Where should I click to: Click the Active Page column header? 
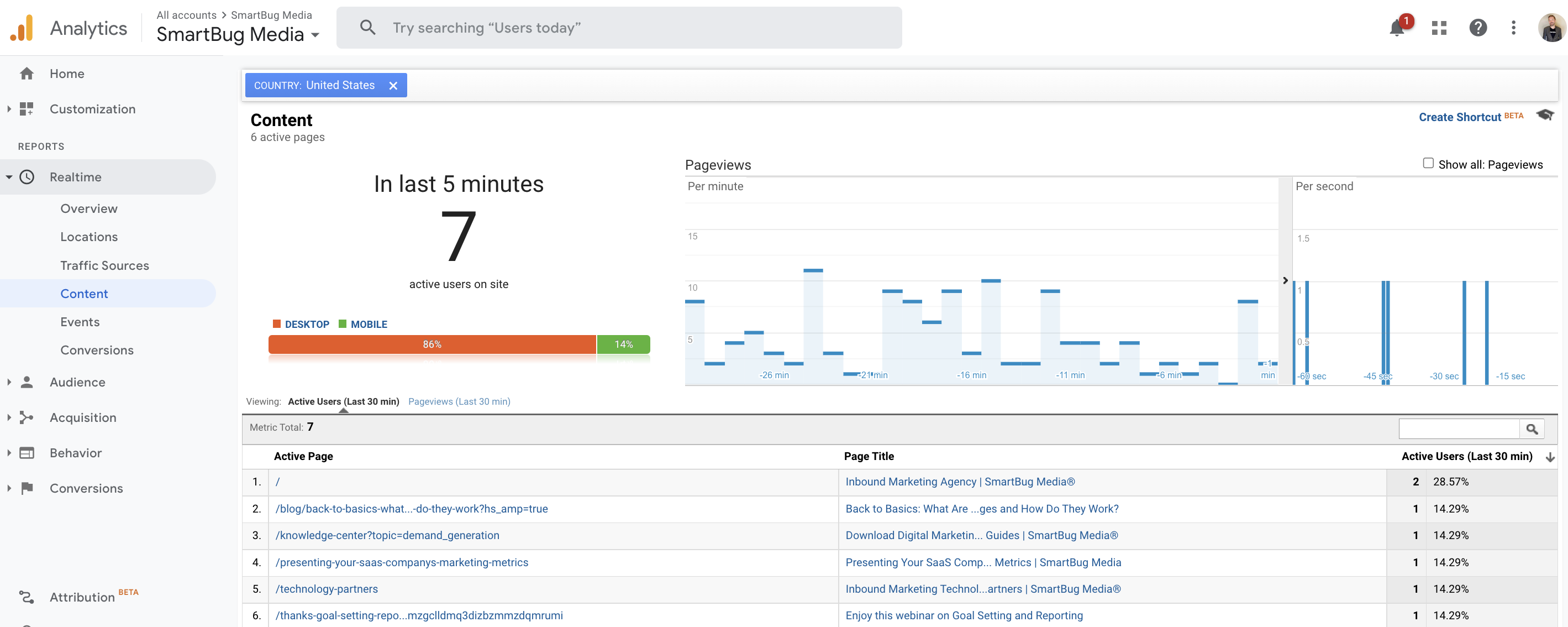[x=303, y=456]
